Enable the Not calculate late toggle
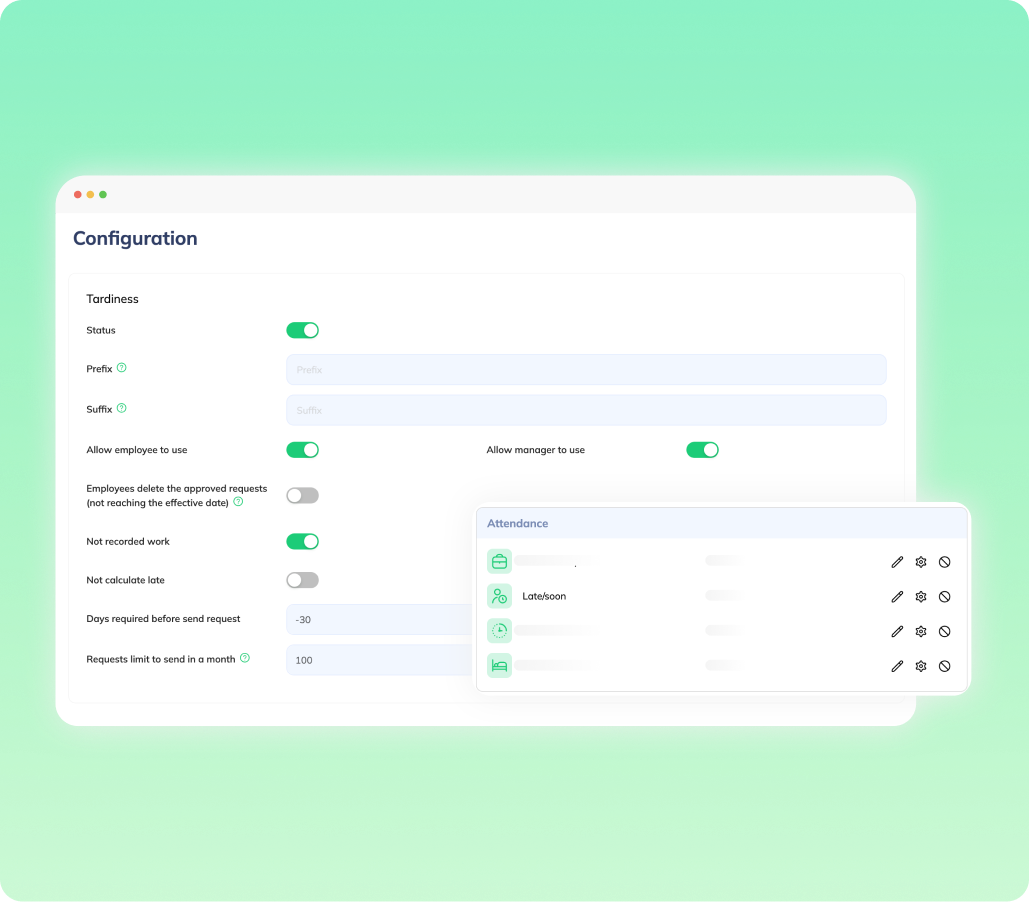 [302, 580]
